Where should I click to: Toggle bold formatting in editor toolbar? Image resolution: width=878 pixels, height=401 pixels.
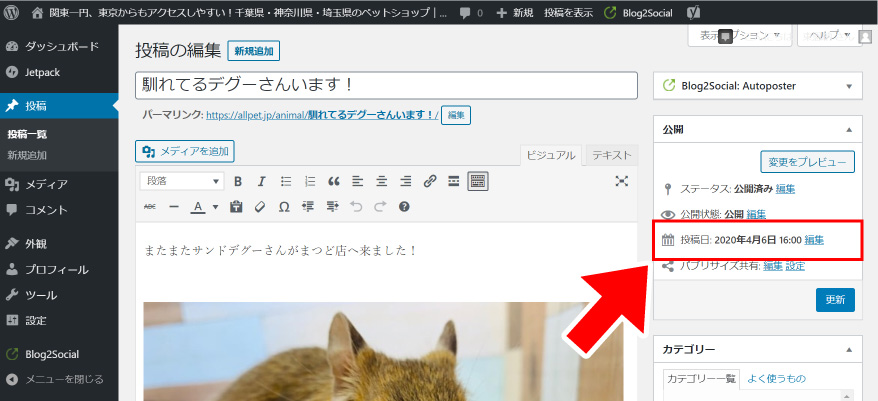click(238, 181)
